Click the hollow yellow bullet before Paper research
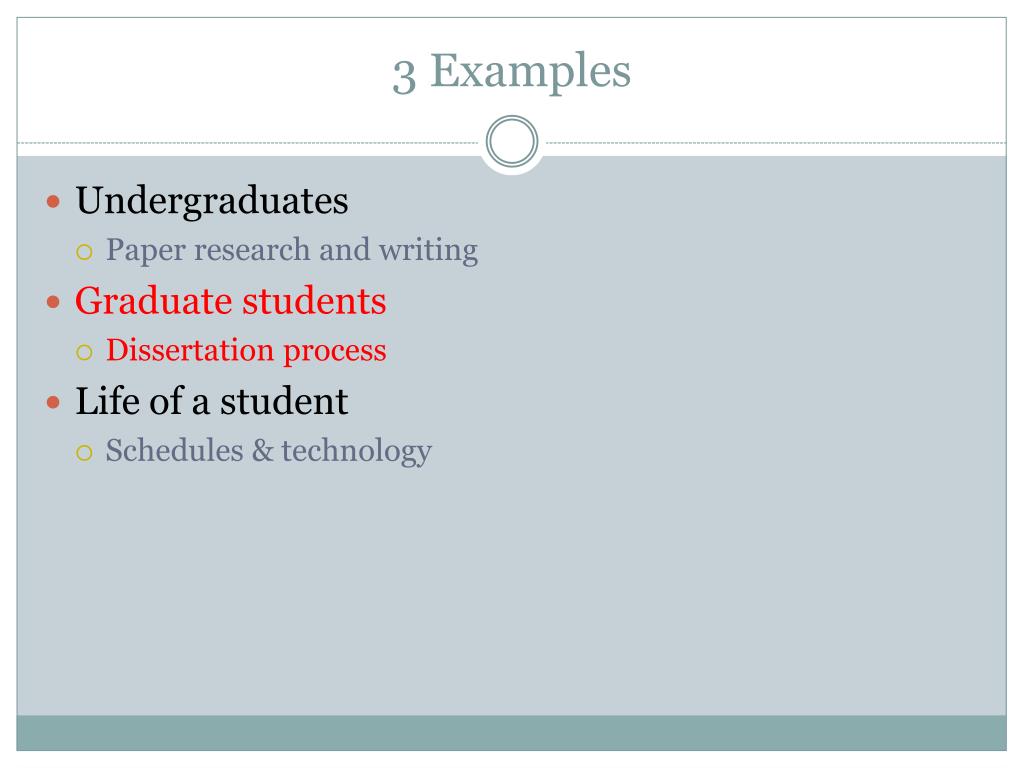 pos(84,252)
